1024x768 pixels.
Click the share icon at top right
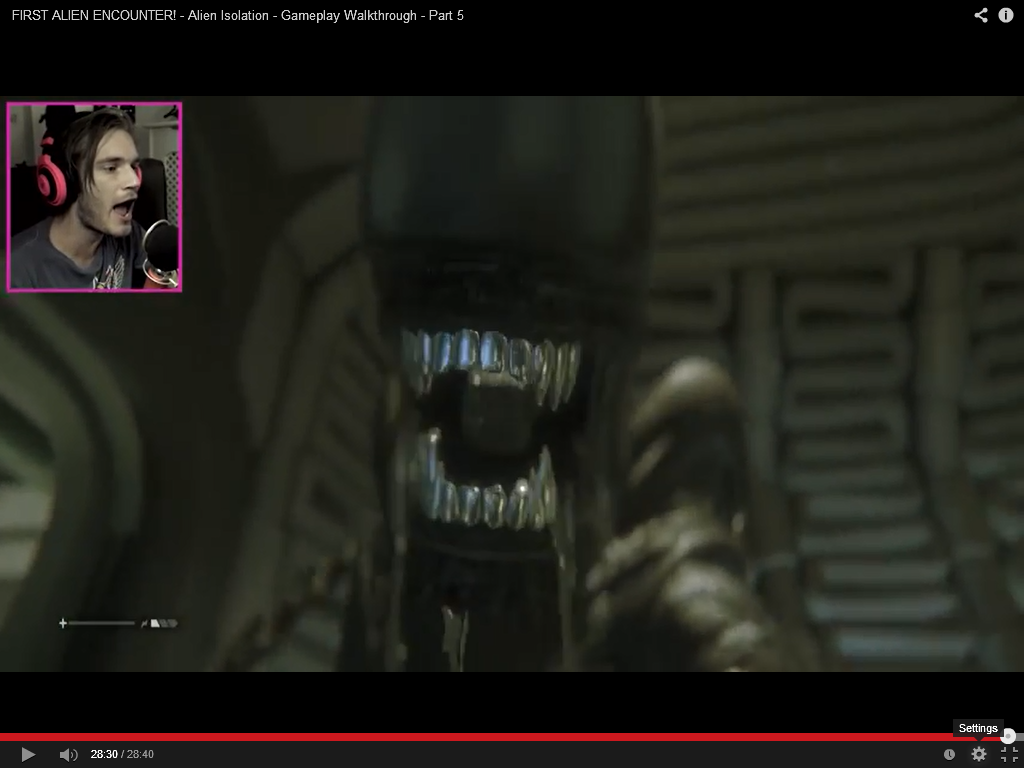(981, 15)
